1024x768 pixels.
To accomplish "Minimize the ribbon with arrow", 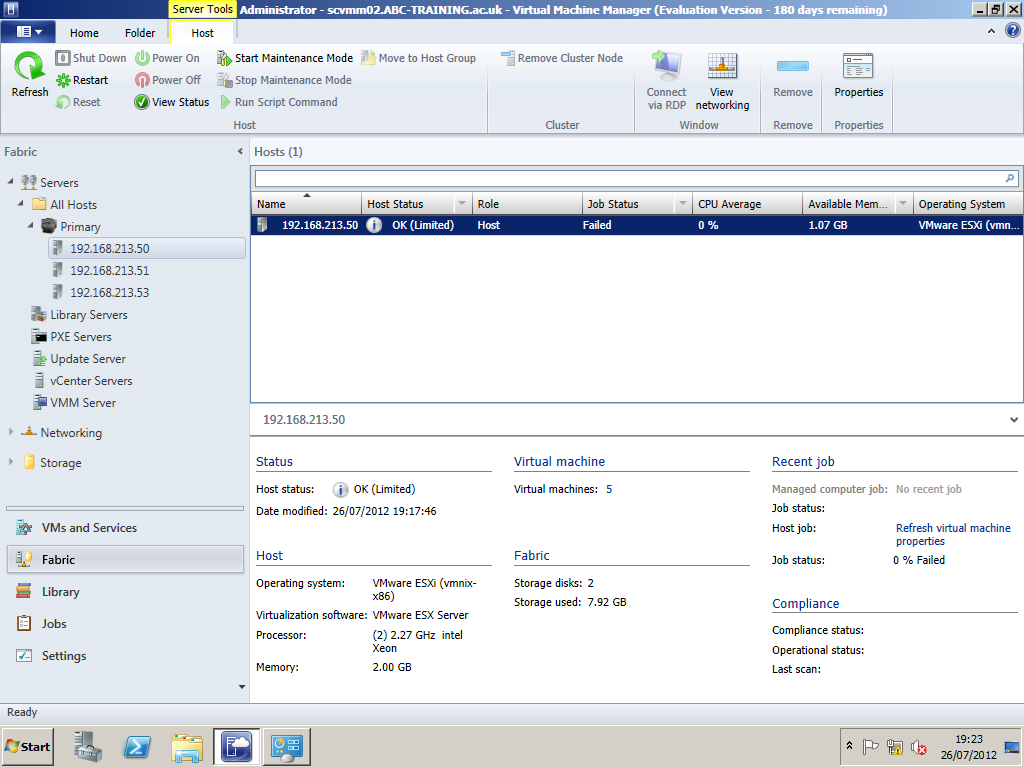I will click(x=991, y=31).
